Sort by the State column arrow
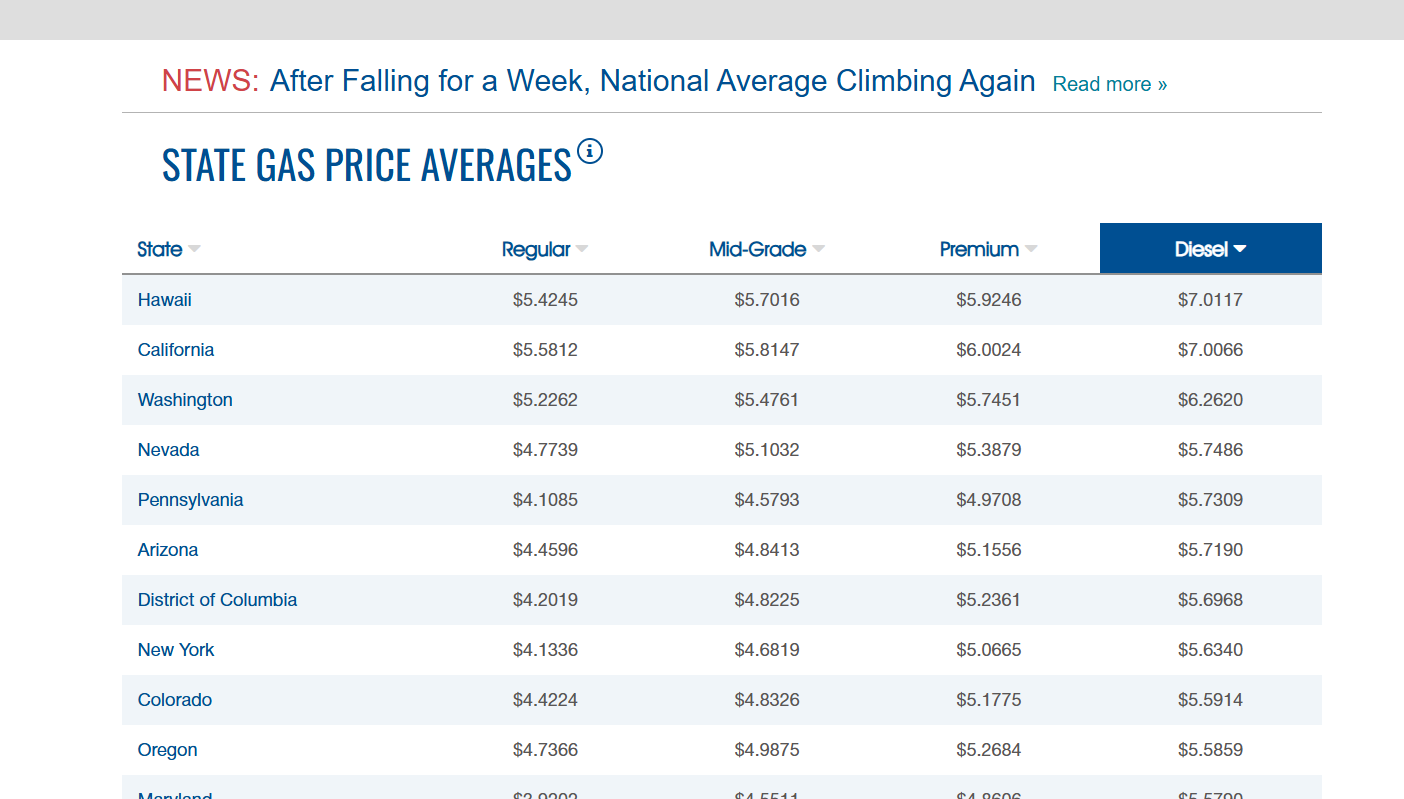 tap(194, 249)
